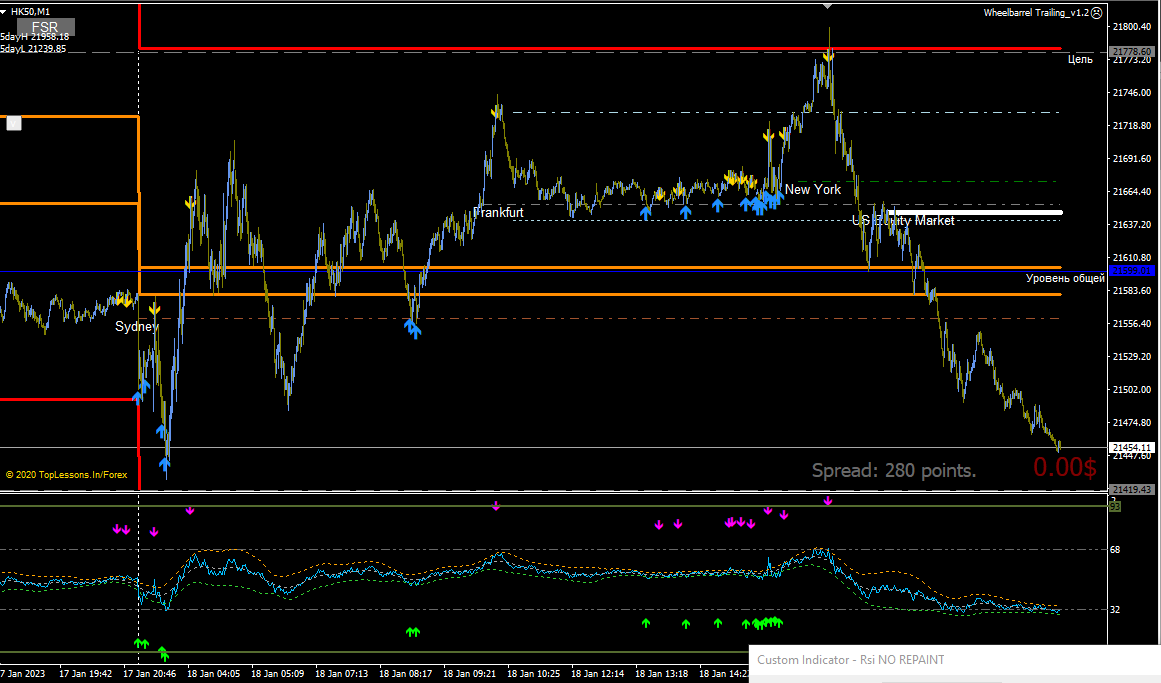Click the rightmost magenta arrow in RSI panel
Screen dimensions: 1161x683
coord(828,502)
